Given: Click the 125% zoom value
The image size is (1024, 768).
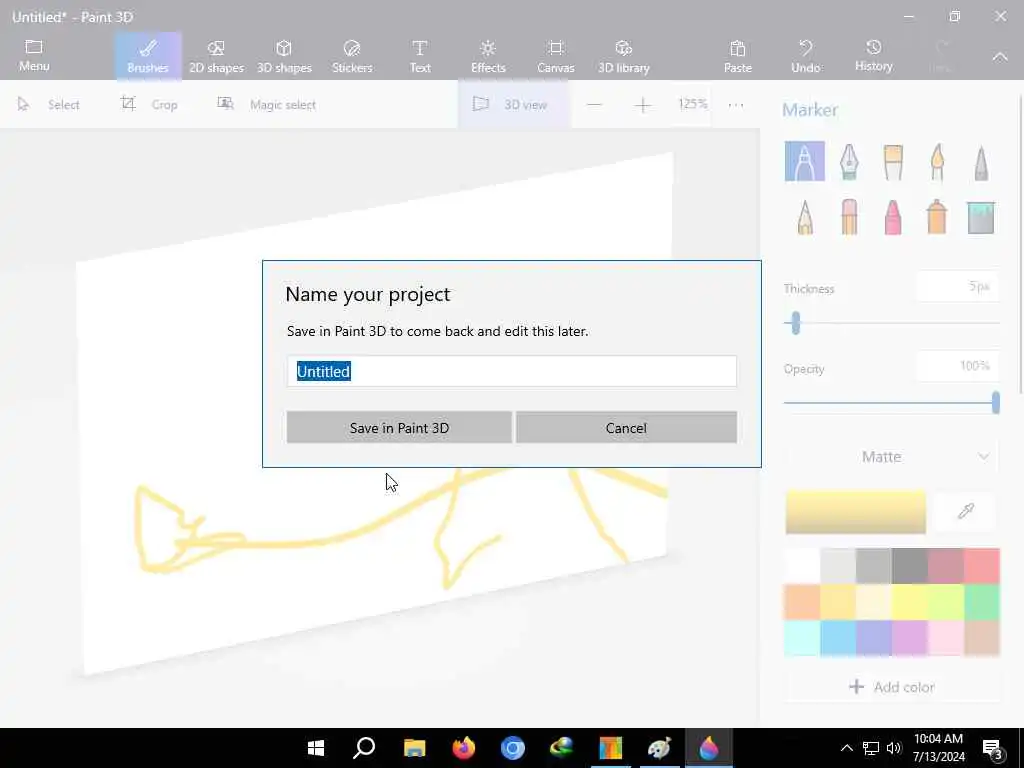Looking at the screenshot, I should tap(692, 104).
